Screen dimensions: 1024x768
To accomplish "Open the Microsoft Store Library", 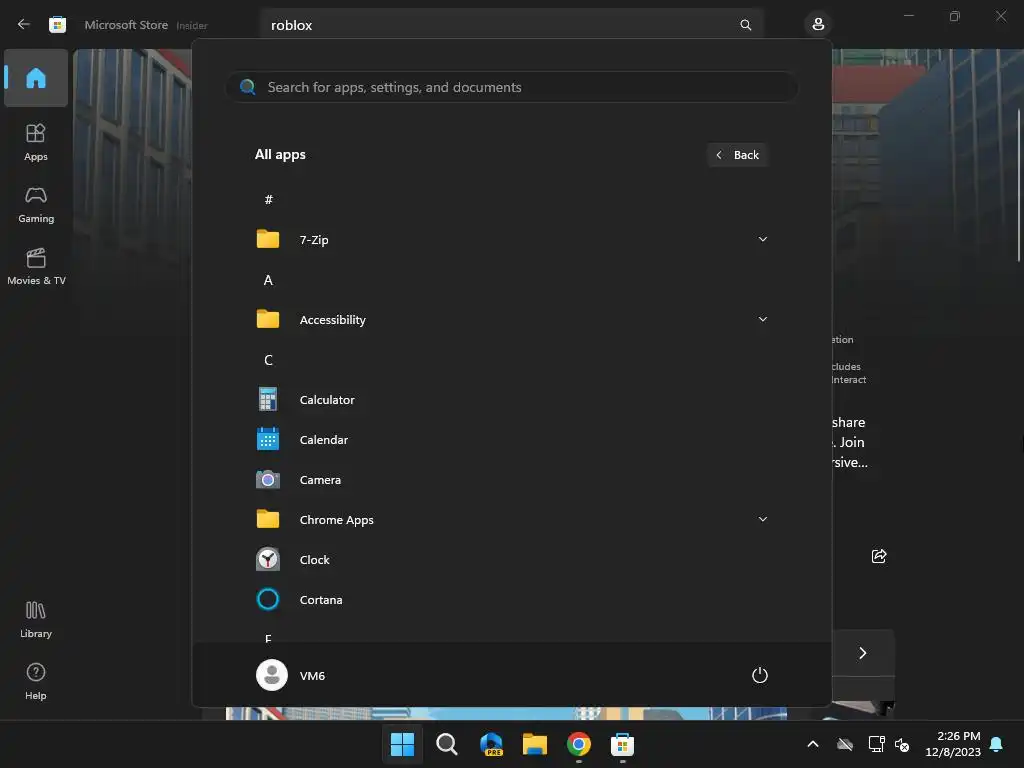I will tap(36, 620).
